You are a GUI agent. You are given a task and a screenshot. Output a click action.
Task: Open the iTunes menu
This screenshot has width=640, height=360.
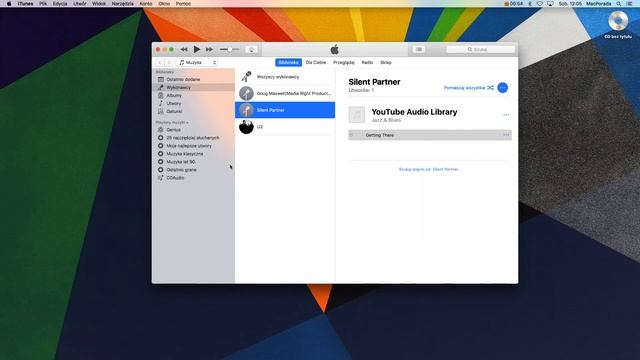tap(25, 4)
